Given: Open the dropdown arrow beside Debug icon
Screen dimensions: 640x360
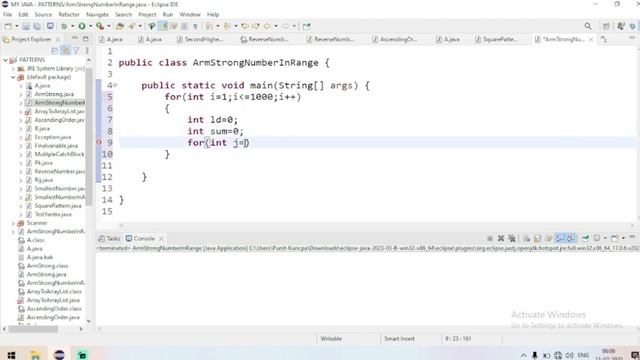Looking at the screenshot, I should click(x=72, y=26).
